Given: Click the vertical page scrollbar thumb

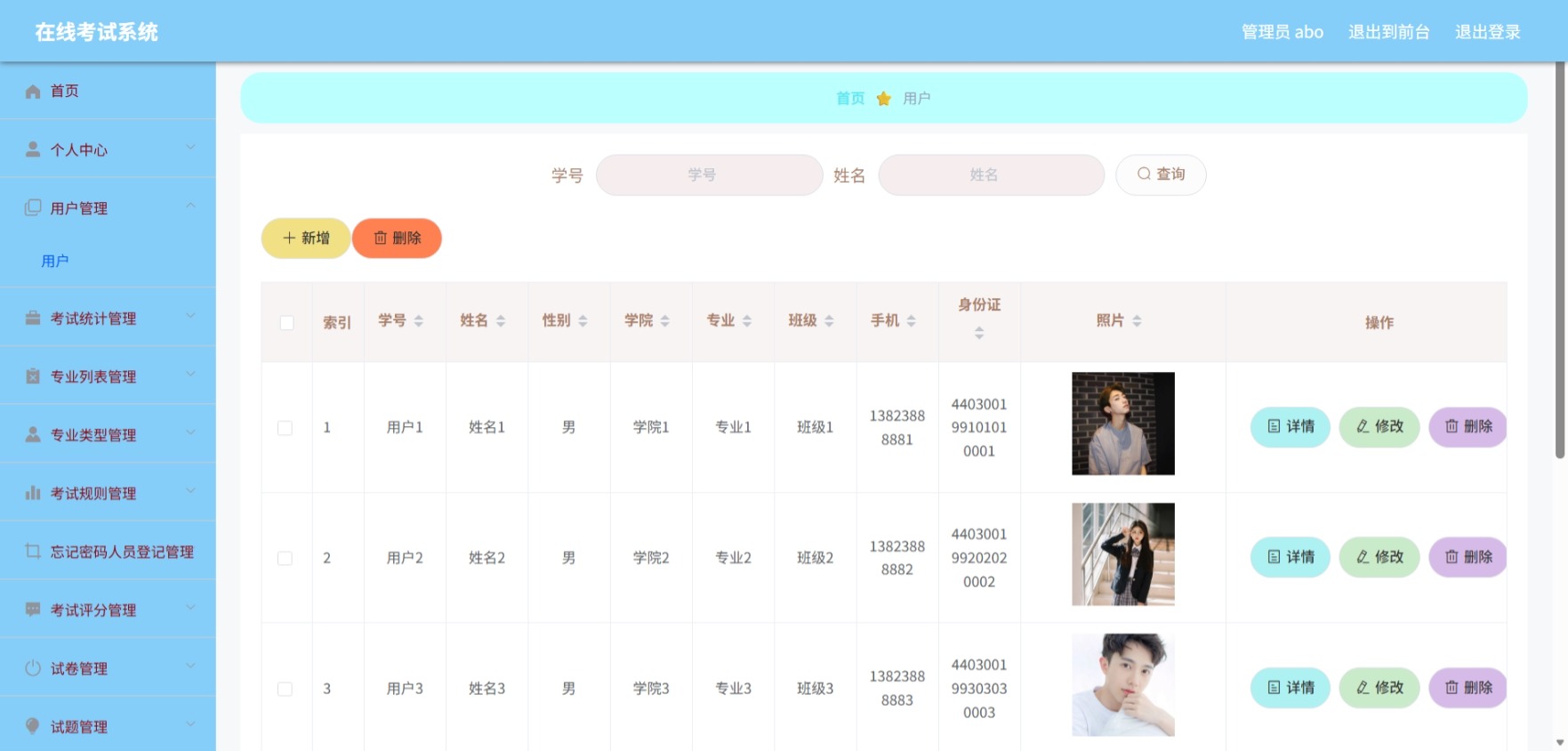Looking at the screenshot, I should point(1560,261).
